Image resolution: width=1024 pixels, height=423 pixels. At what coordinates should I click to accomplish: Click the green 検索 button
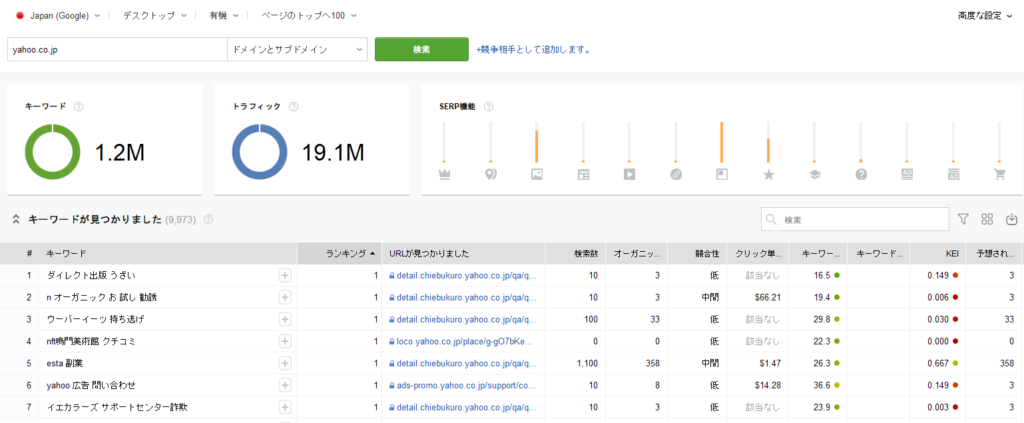click(421, 49)
